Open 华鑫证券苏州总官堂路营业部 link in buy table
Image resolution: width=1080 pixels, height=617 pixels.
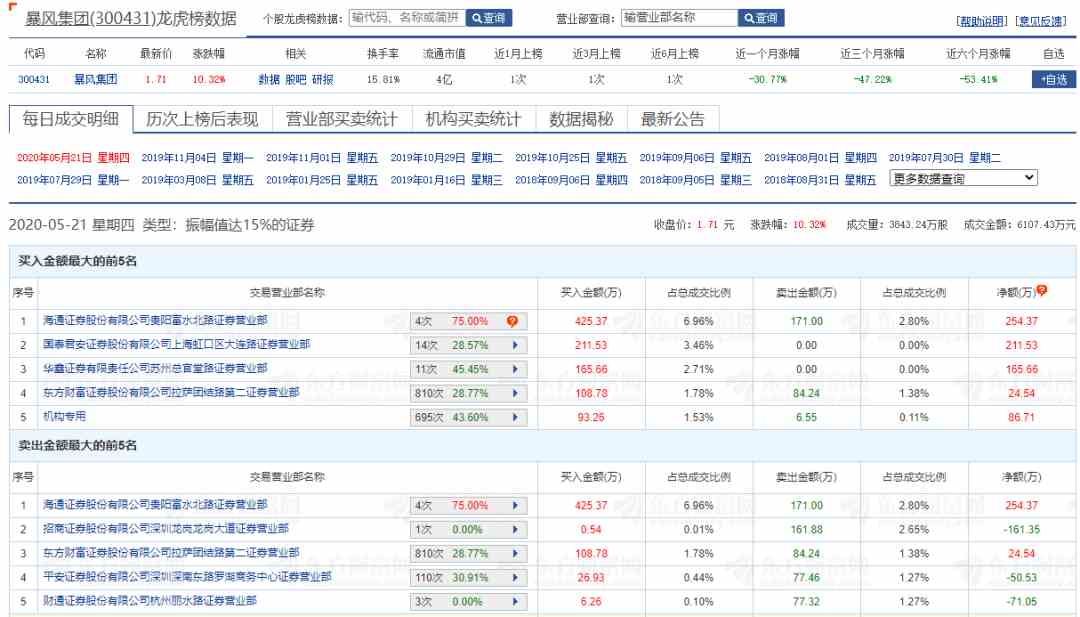155,369
